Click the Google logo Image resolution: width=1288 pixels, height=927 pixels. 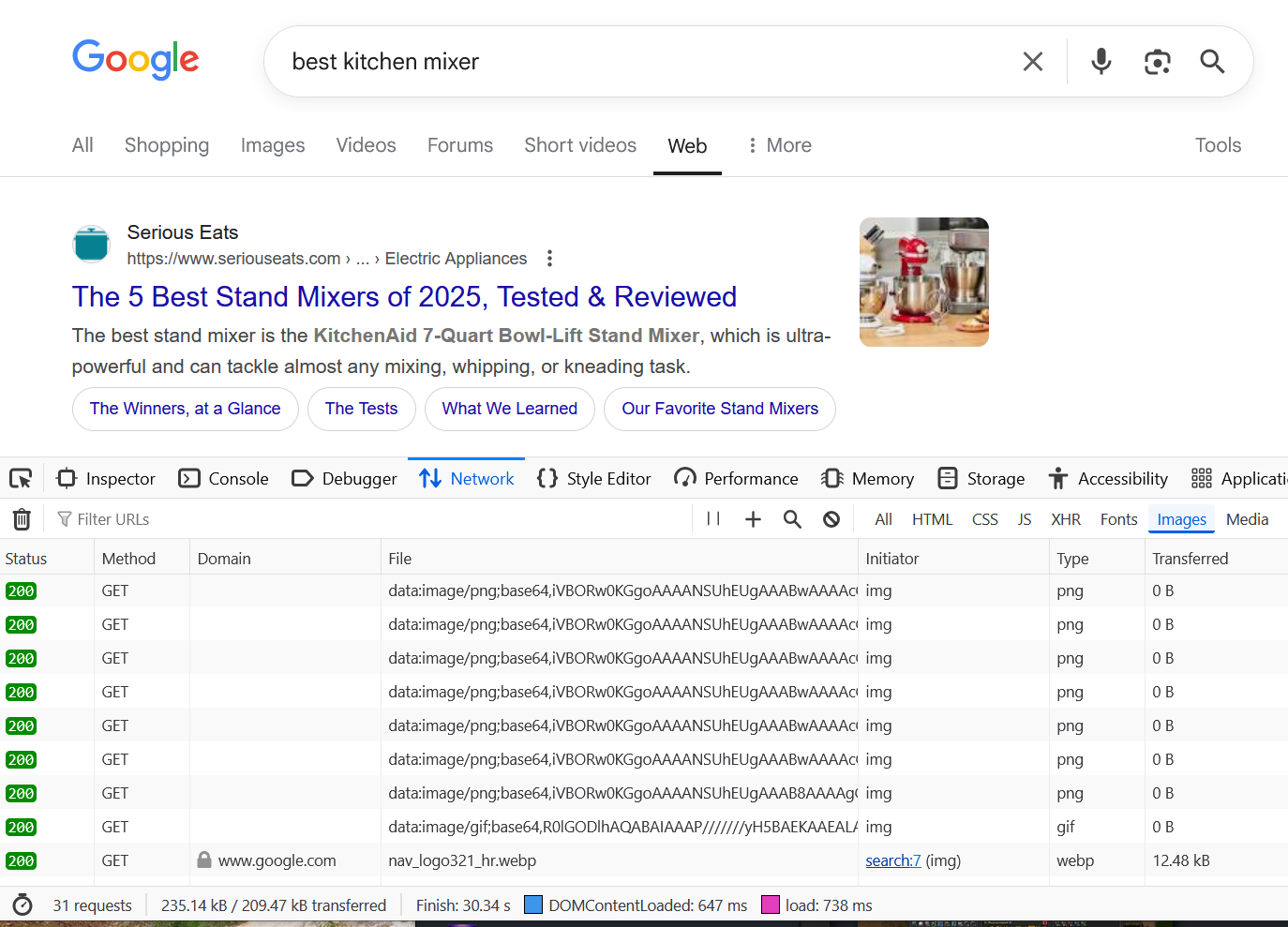pyautogui.click(x=136, y=60)
